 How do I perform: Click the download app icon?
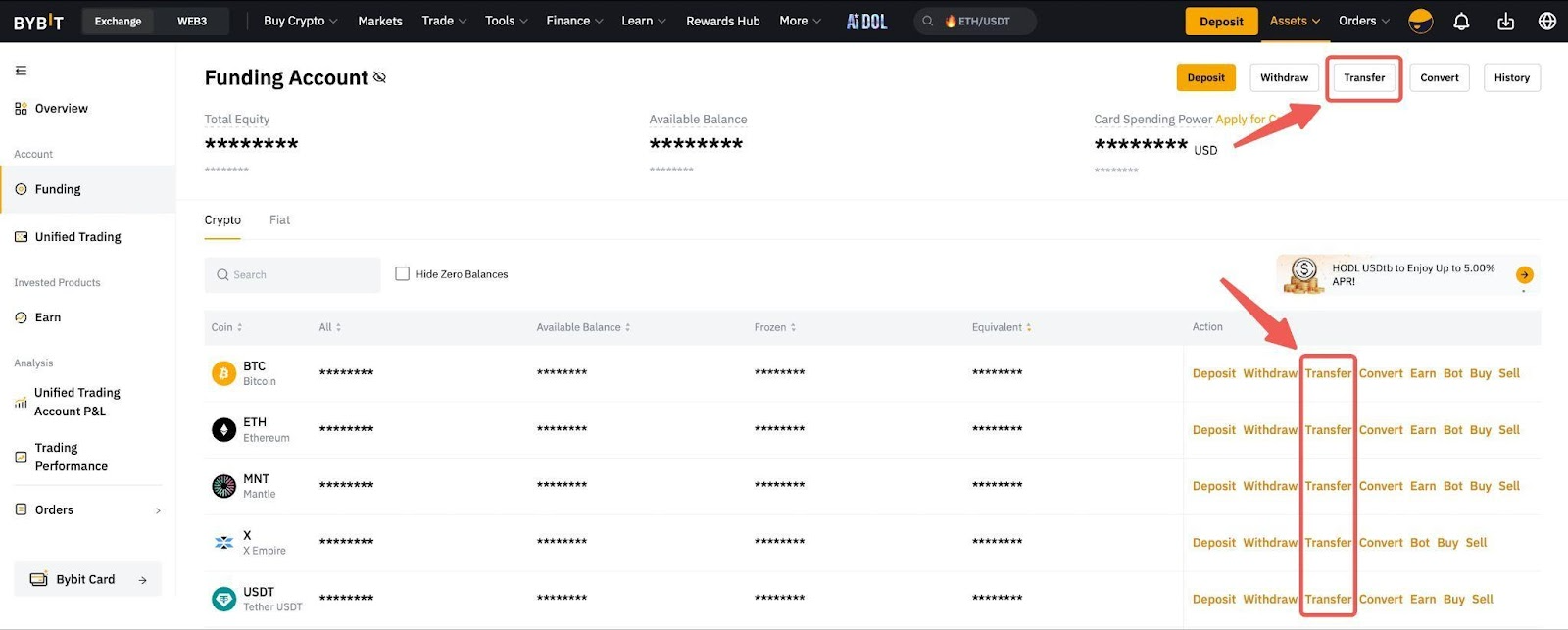[x=1505, y=22]
